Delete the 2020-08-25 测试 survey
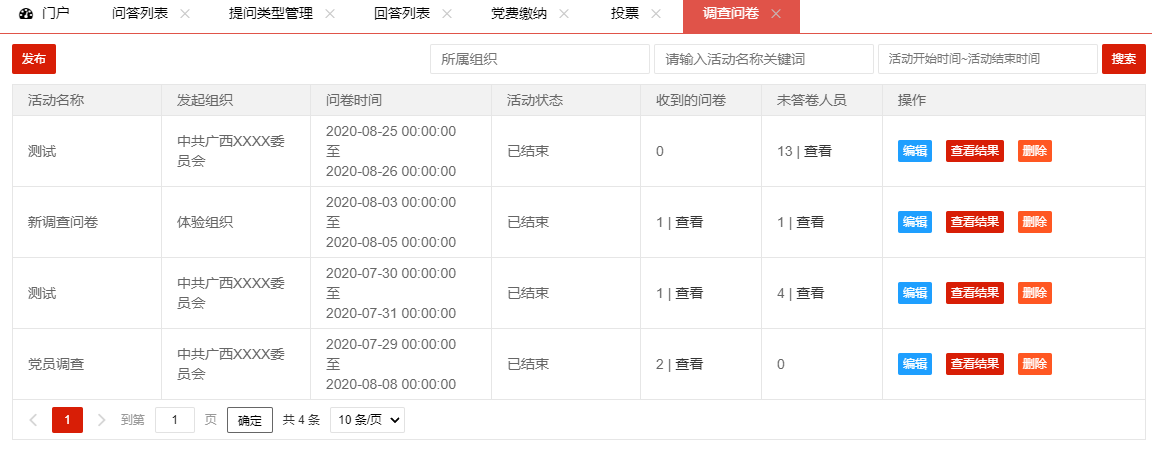Screen dimensions: 1152x451 pos(1035,151)
